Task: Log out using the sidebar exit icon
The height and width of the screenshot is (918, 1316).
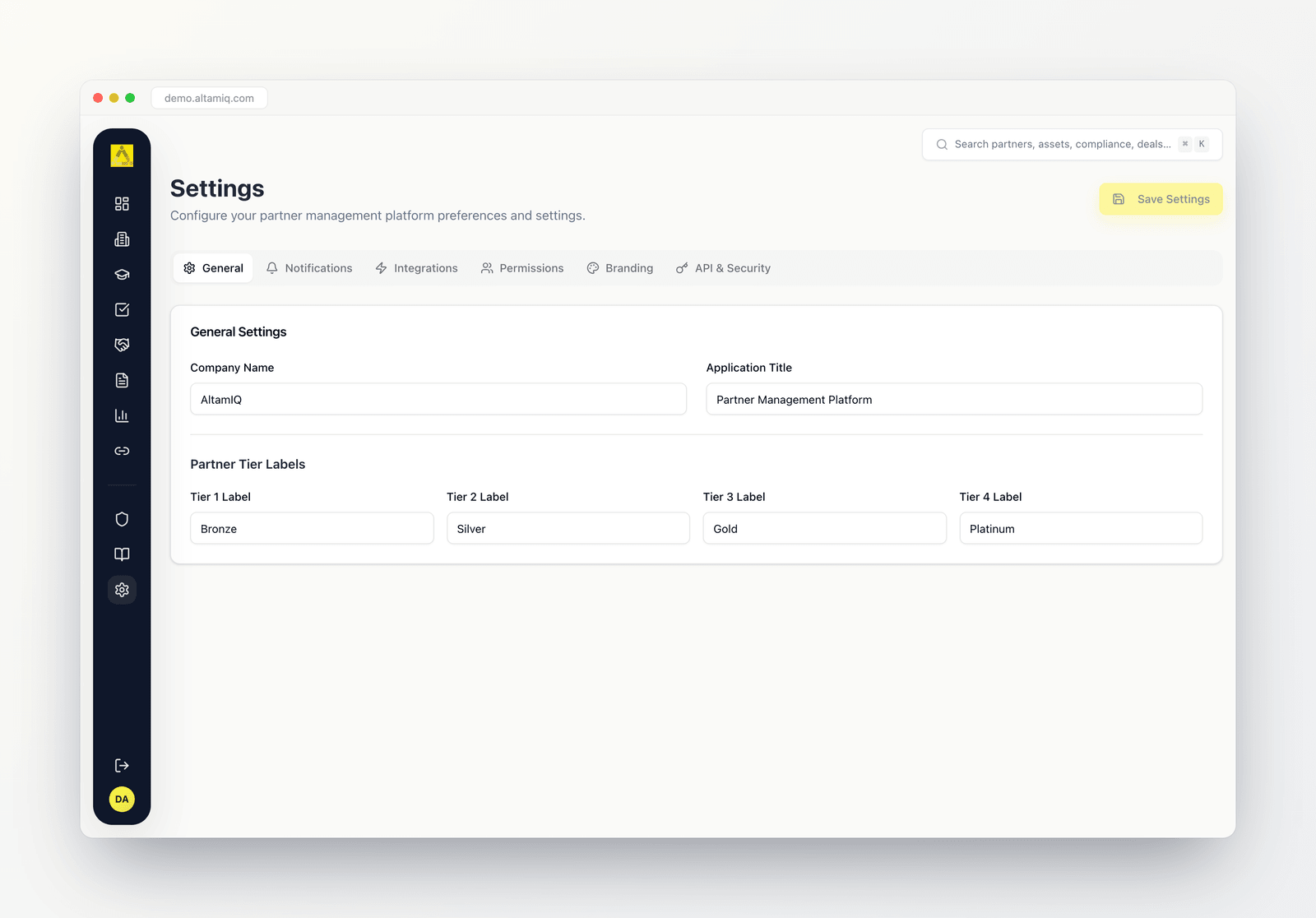Action: (x=122, y=766)
